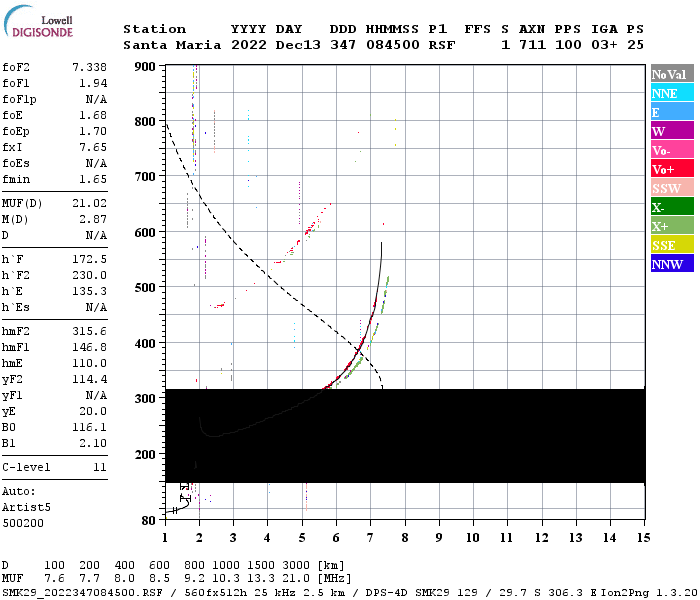Click the 900 km height axis label

[x=145, y=67]
